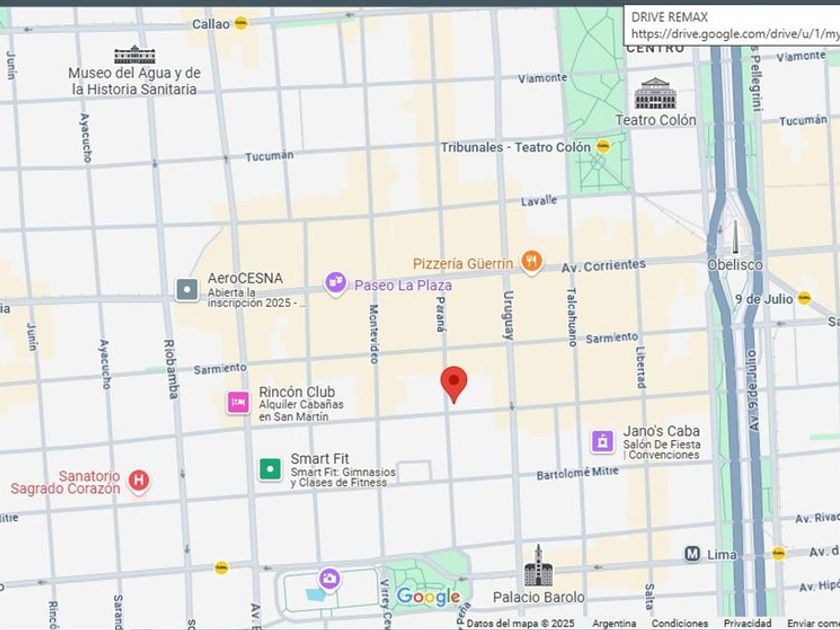This screenshot has width=840, height=630.
Task: Select the Smart Fit label
Action: (320, 459)
